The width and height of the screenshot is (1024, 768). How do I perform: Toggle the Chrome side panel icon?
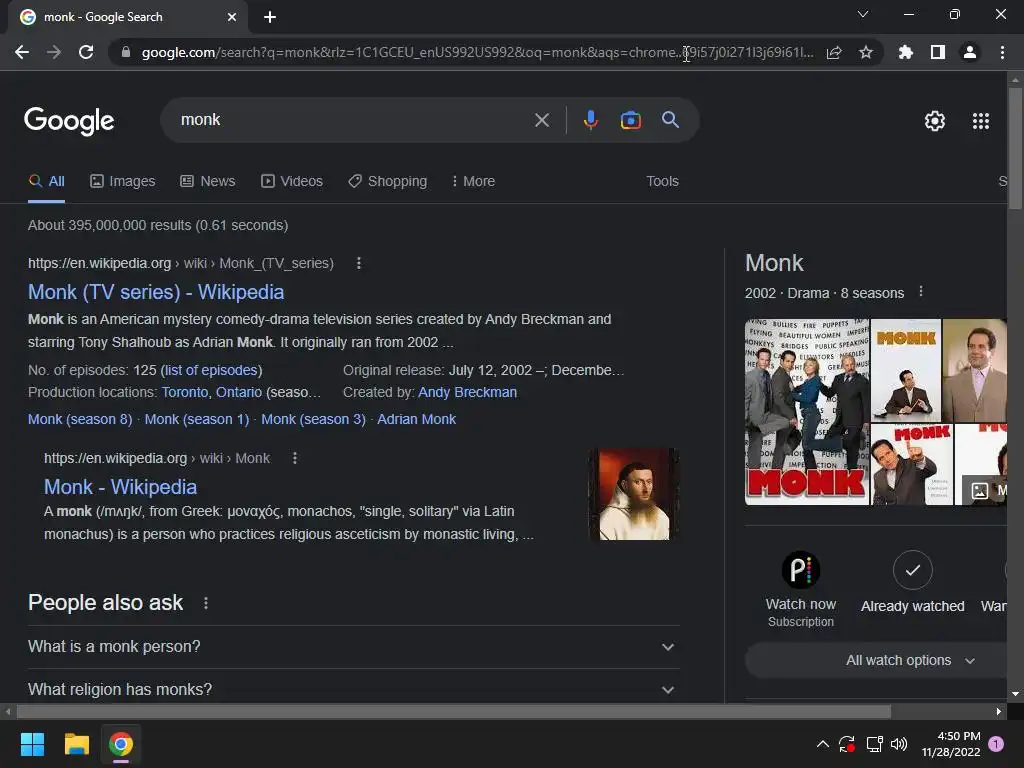[x=938, y=52]
